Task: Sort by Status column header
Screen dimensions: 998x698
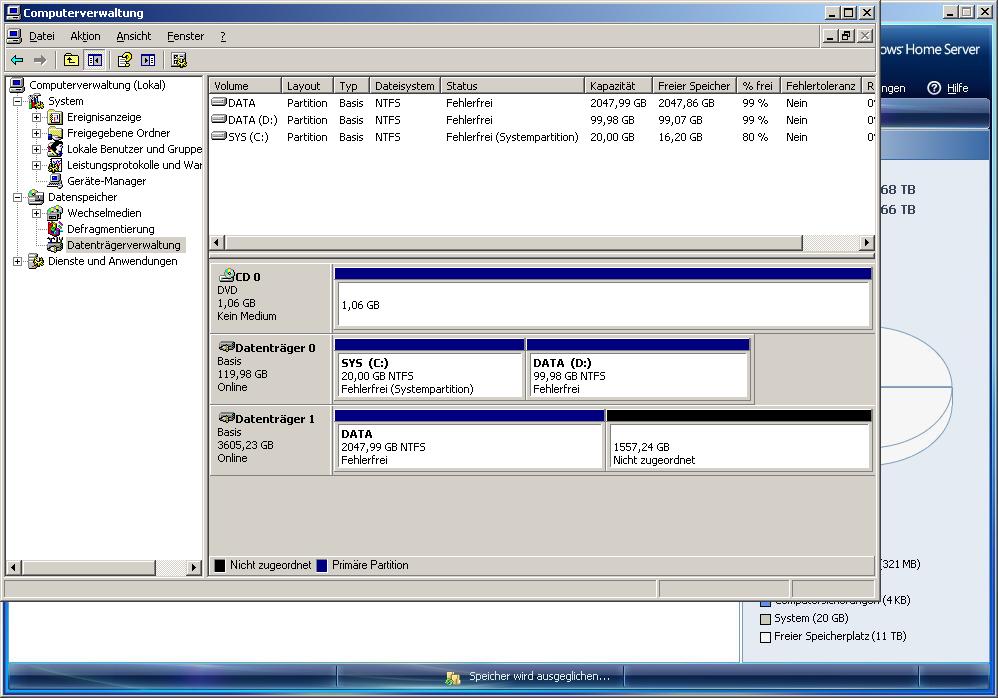Action: (512, 85)
